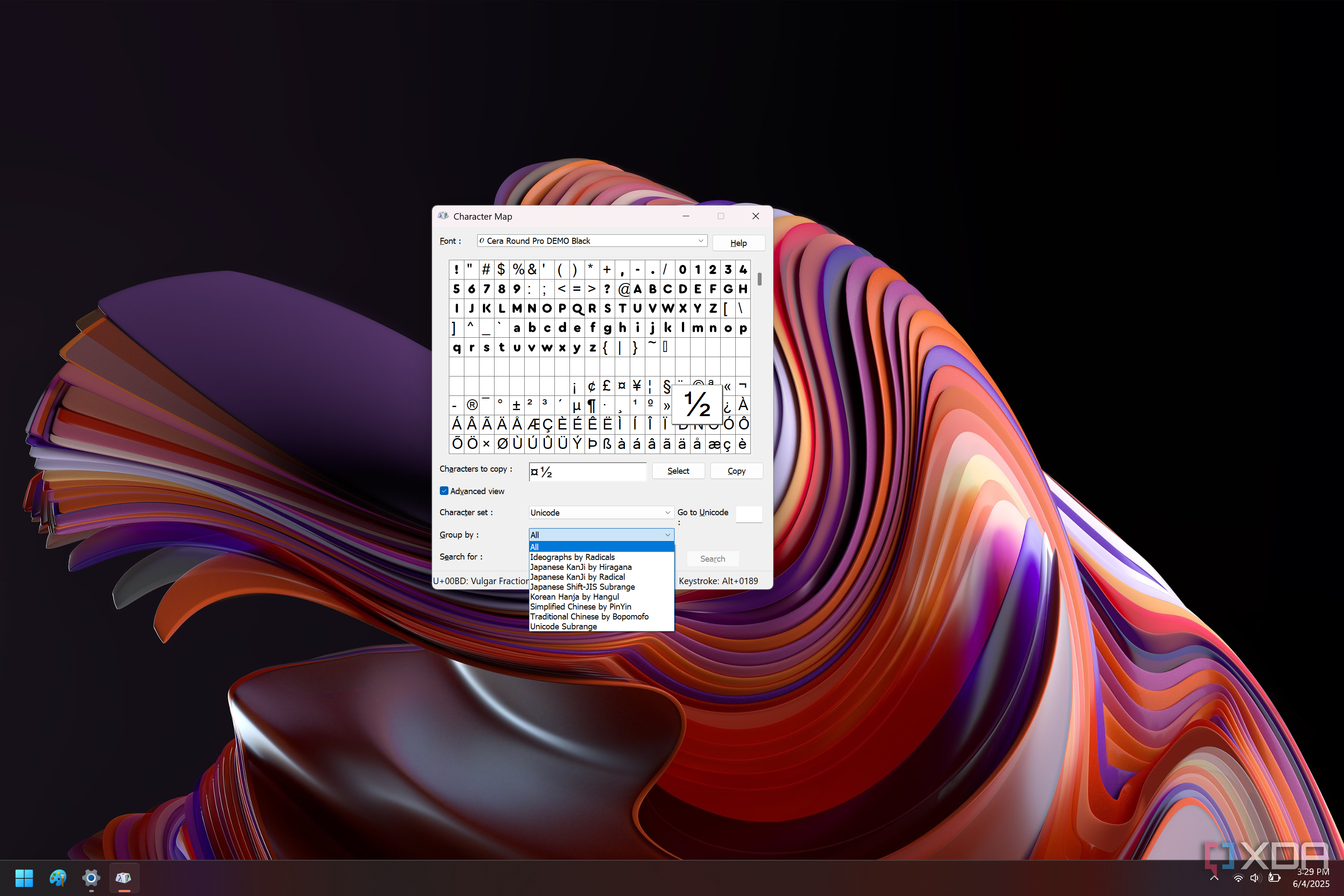The height and width of the screenshot is (896, 1344).
Task: Open the Font dropdown list
Action: click(x=700, y=240)
